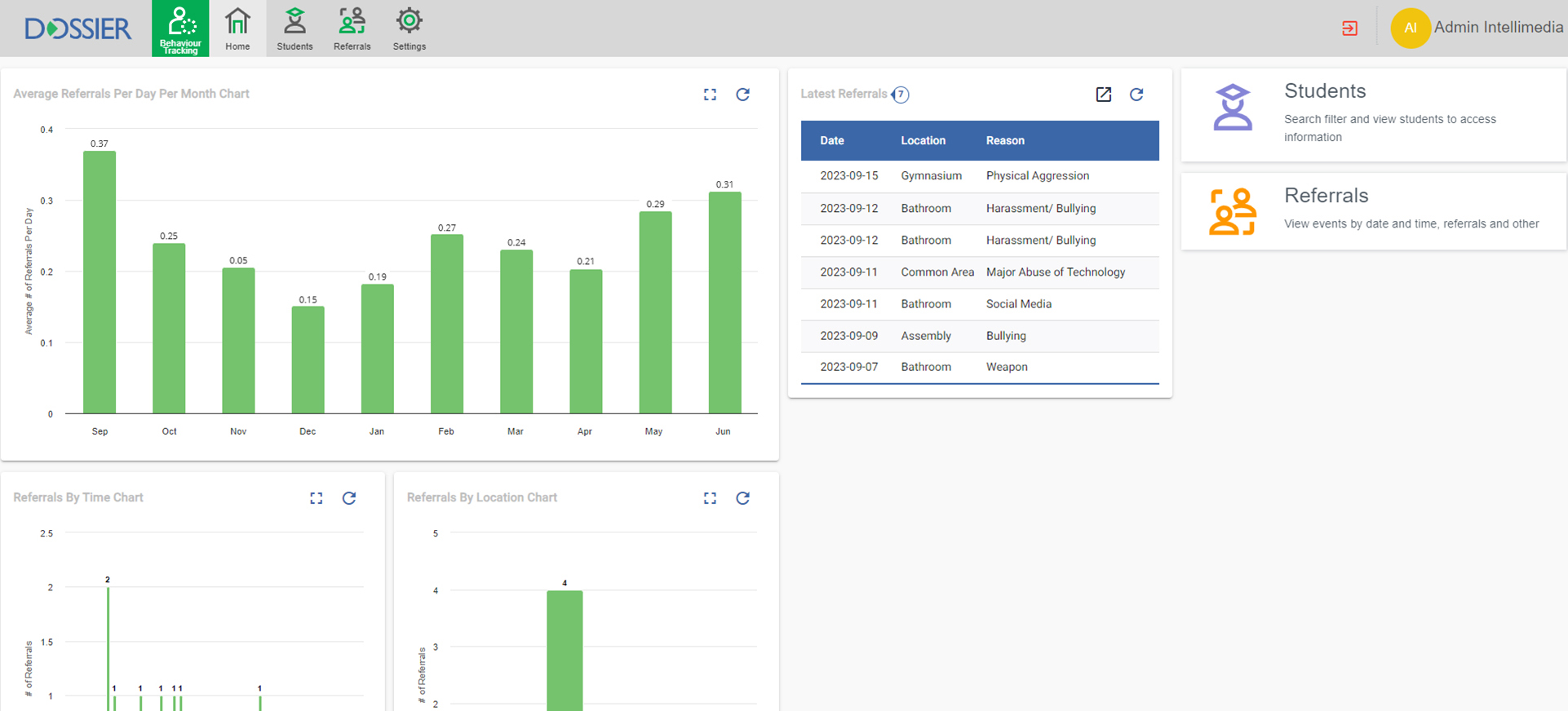Image resolution: width=1568 pixels, height=711 pixels.
Task: Refresh the Referrals By Location chart
Action: click(x=742, y=498)
